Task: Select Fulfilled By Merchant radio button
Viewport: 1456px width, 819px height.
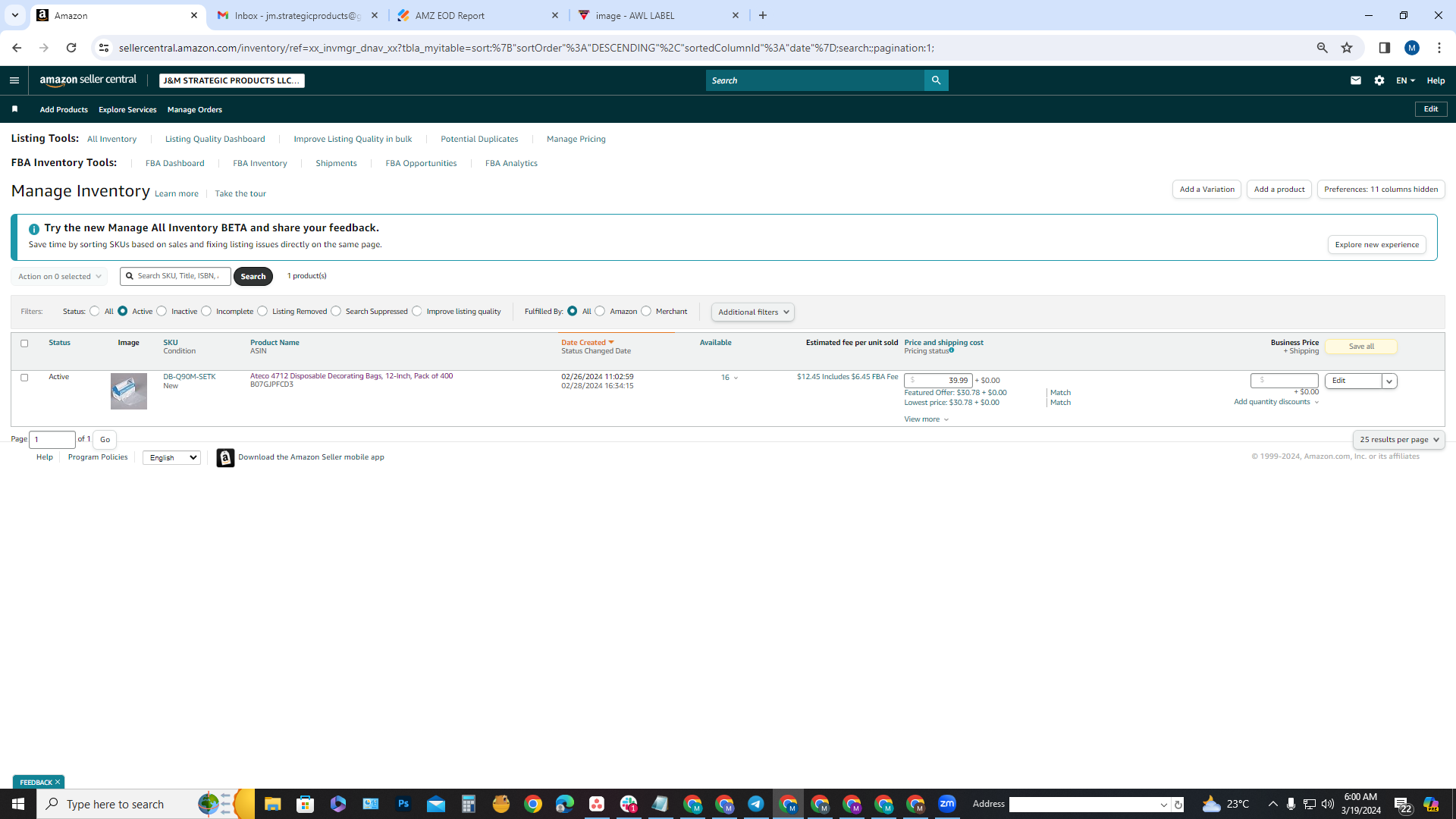Action: (646, 312)
